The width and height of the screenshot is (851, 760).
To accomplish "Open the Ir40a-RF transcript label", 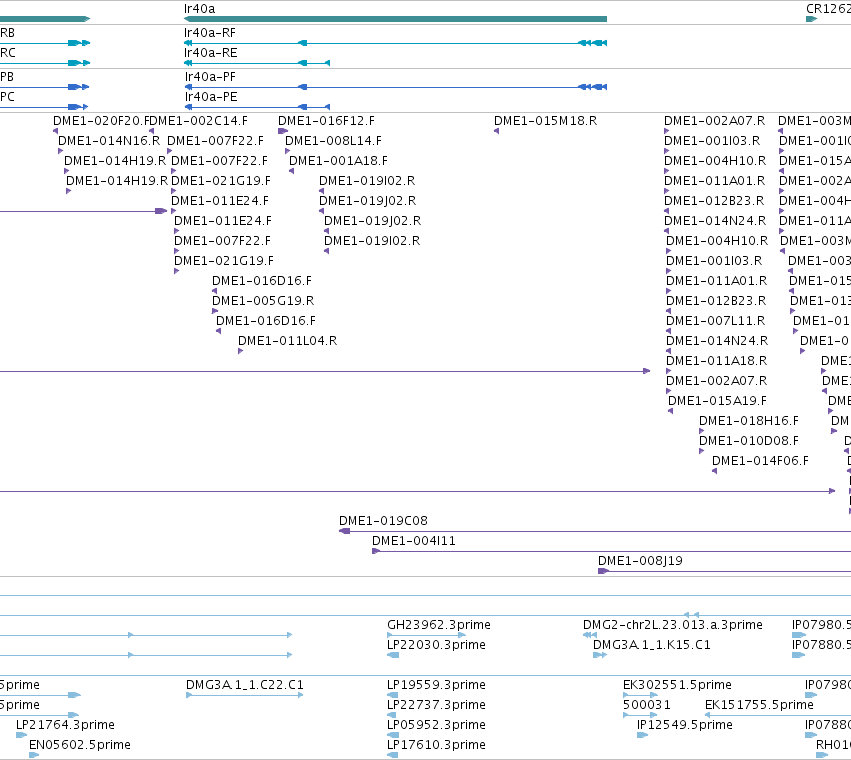I will [x=209, y=33].
